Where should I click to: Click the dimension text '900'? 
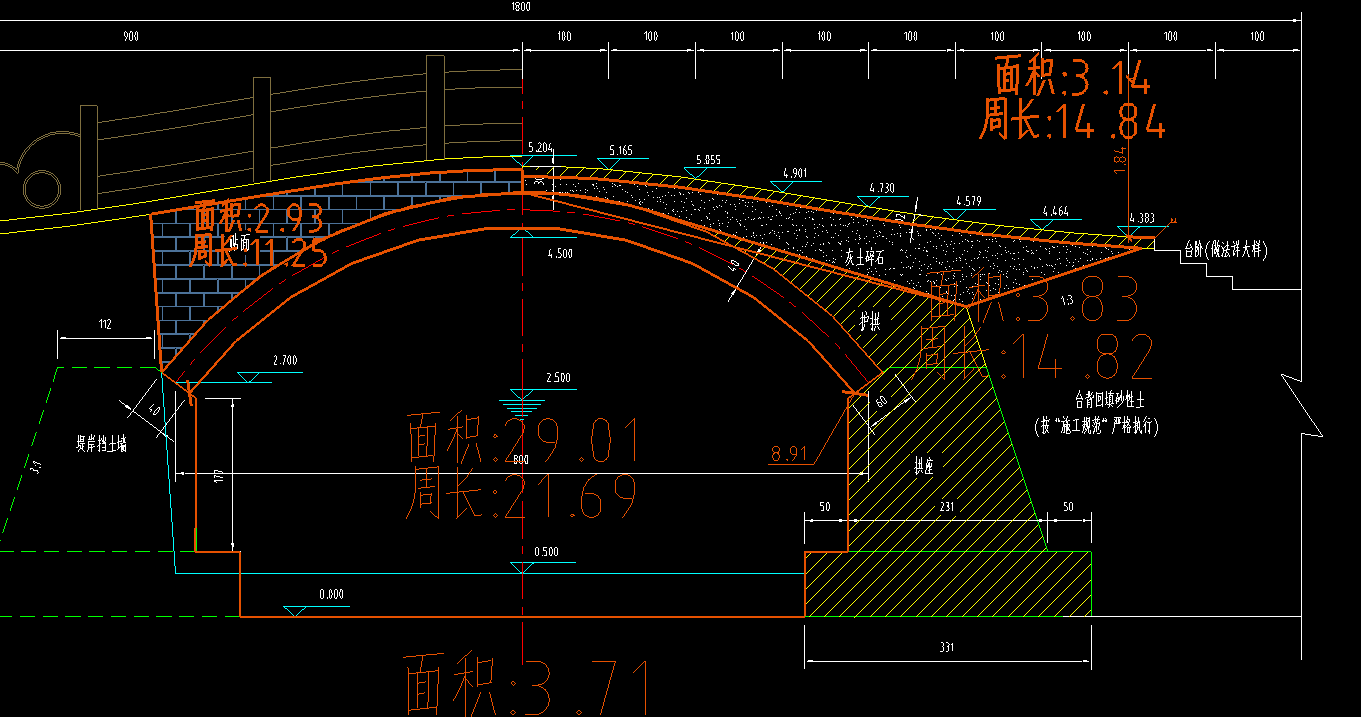point(130,37)
